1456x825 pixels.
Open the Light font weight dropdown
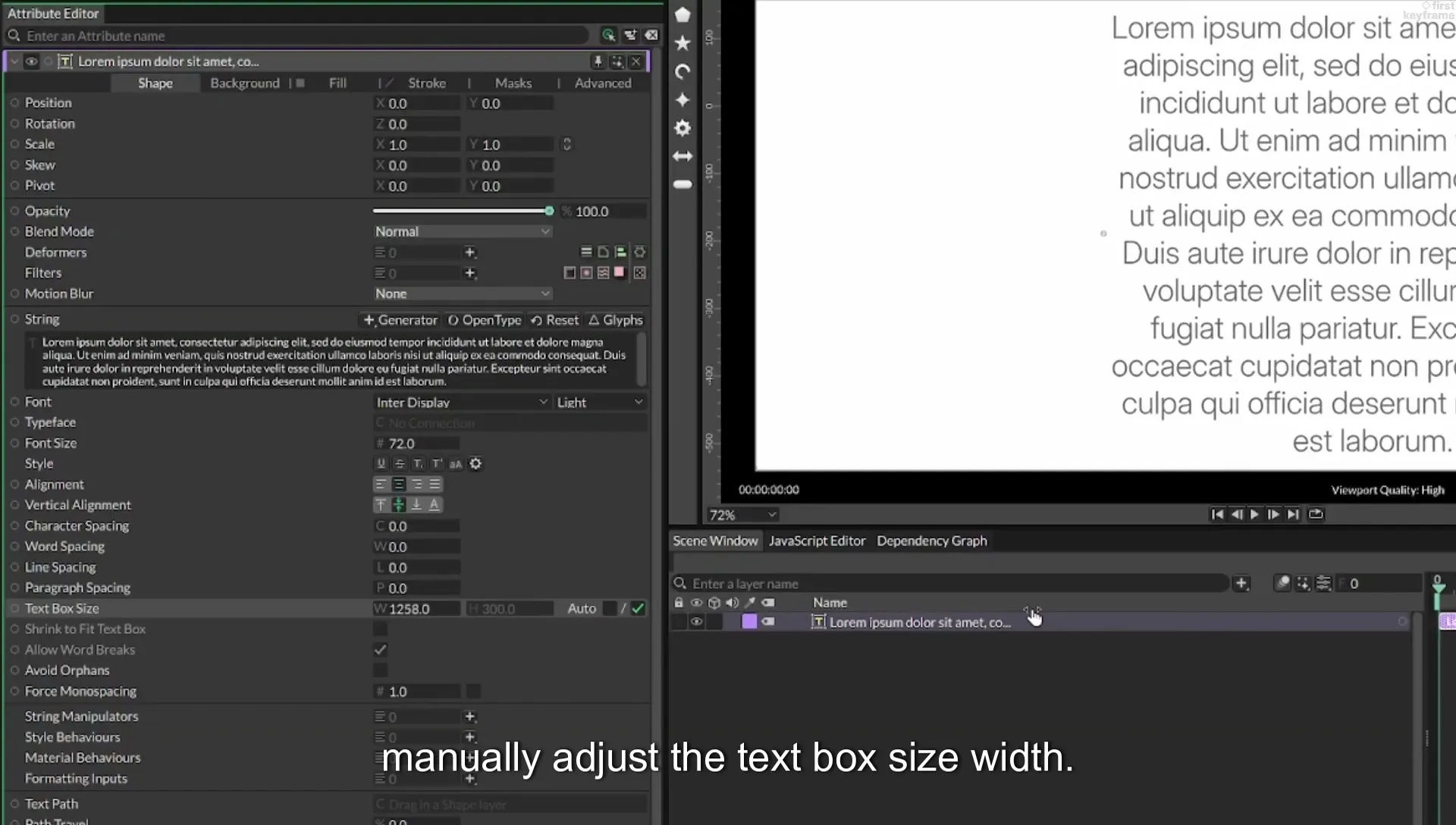click(600, 402)
